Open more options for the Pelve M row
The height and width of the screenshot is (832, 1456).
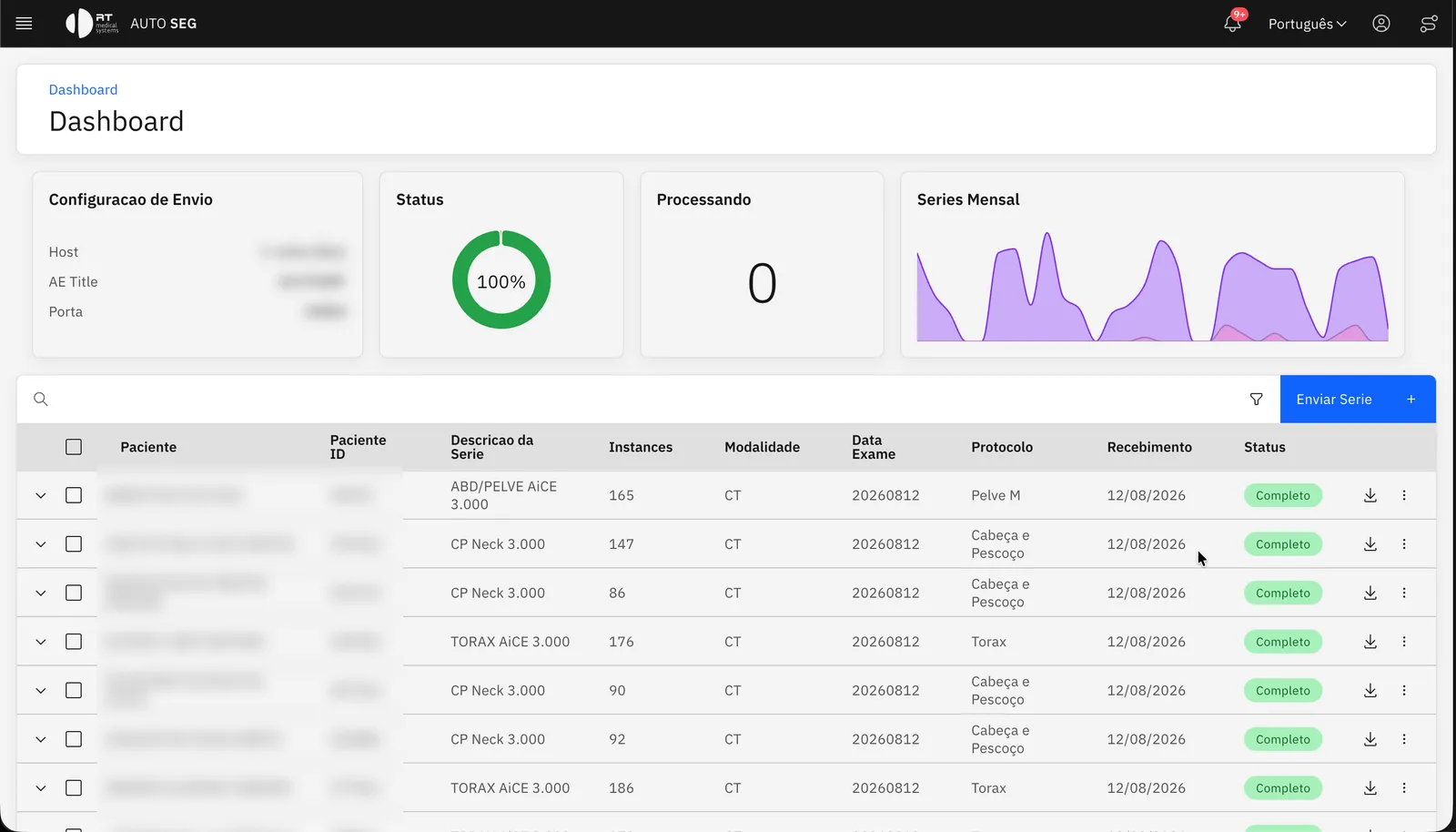pos(1404,495)
